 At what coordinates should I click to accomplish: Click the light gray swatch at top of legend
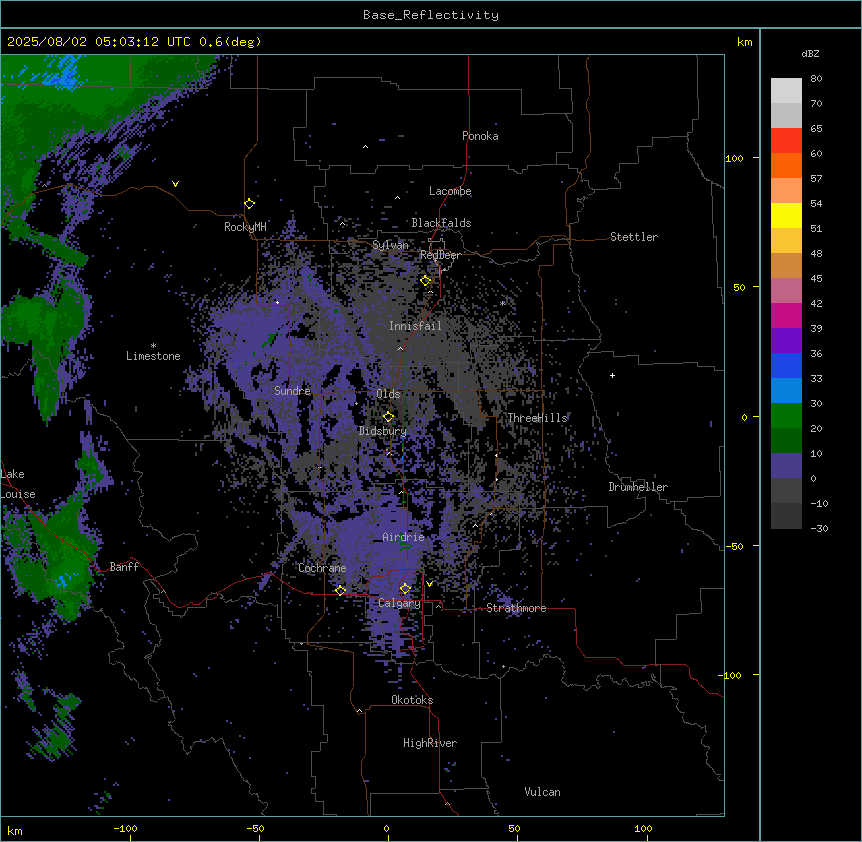coord(786,91)
